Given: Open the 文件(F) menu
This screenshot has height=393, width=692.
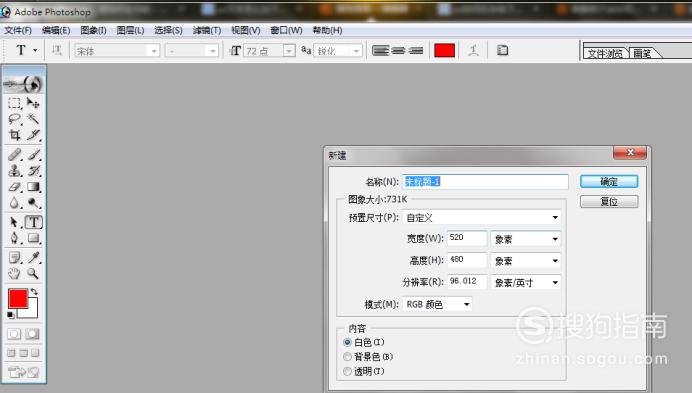Looking at the screenshot, I should (x=18, y=30).
